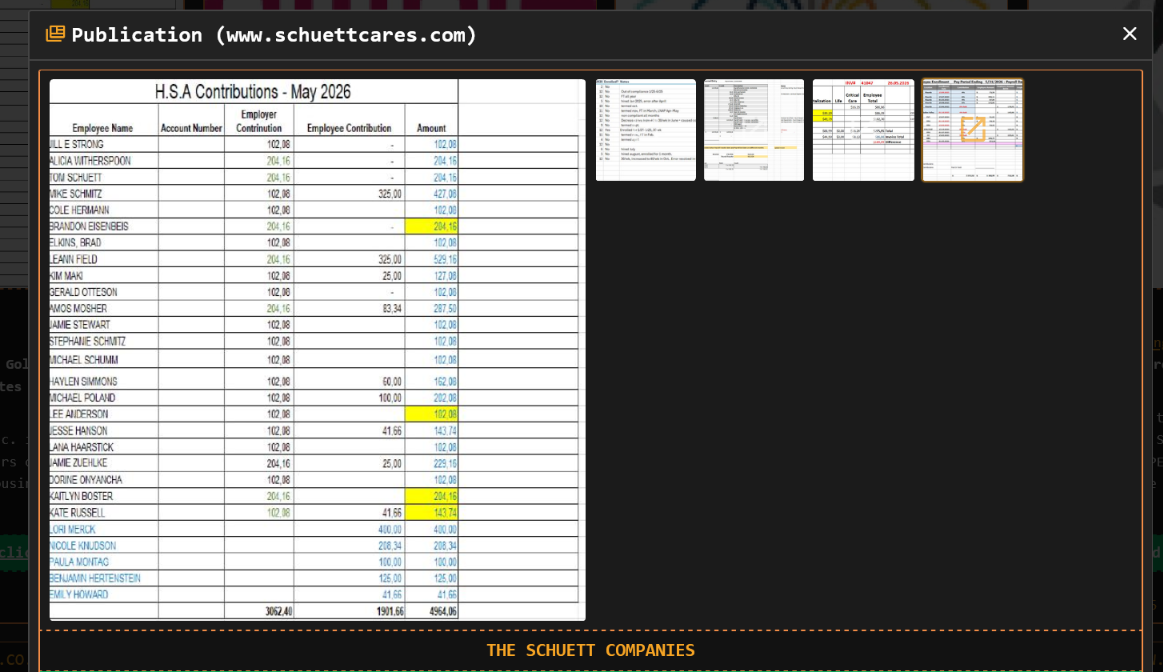The height and width of the screenshot is (672, 1163).
Task: Click the yellow highlighted amount for BRANDON EISENBEIS
Action: pyautogui.click(x=431, y=226)
